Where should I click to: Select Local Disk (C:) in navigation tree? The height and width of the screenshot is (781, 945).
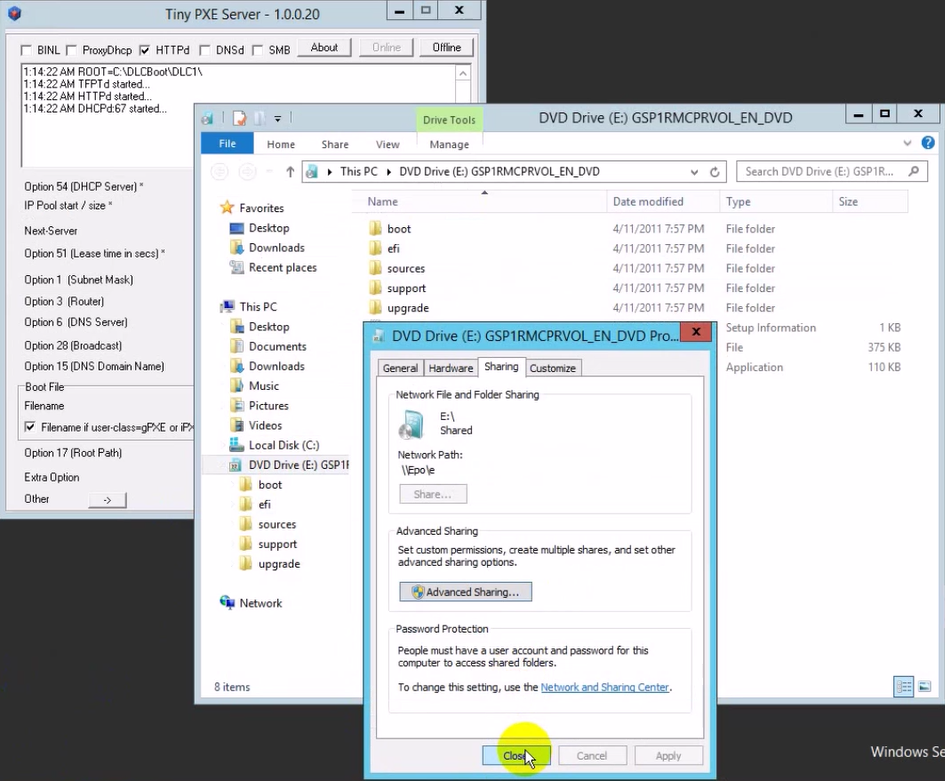[283, 445]
